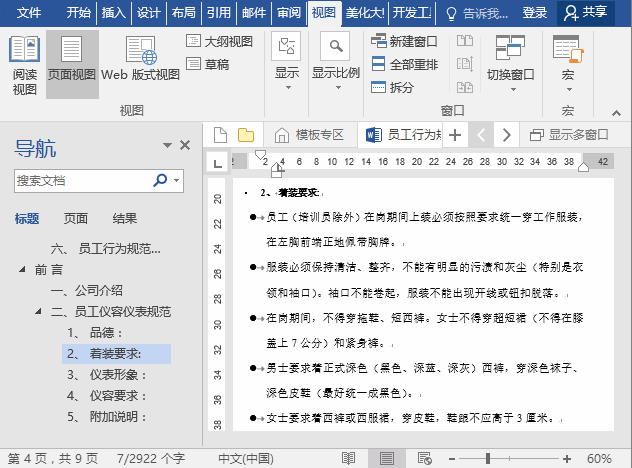
Task: Close the navigation pane
Action: click(185, 145)
